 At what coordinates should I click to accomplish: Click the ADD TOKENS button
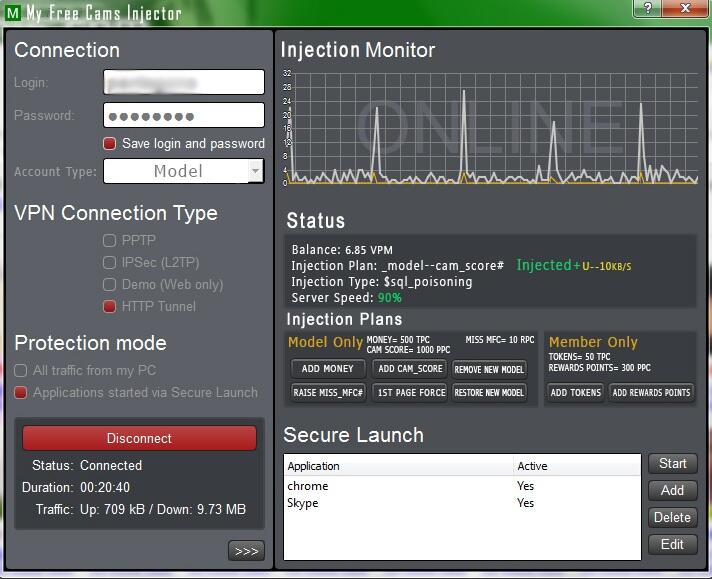click(575, 392)
